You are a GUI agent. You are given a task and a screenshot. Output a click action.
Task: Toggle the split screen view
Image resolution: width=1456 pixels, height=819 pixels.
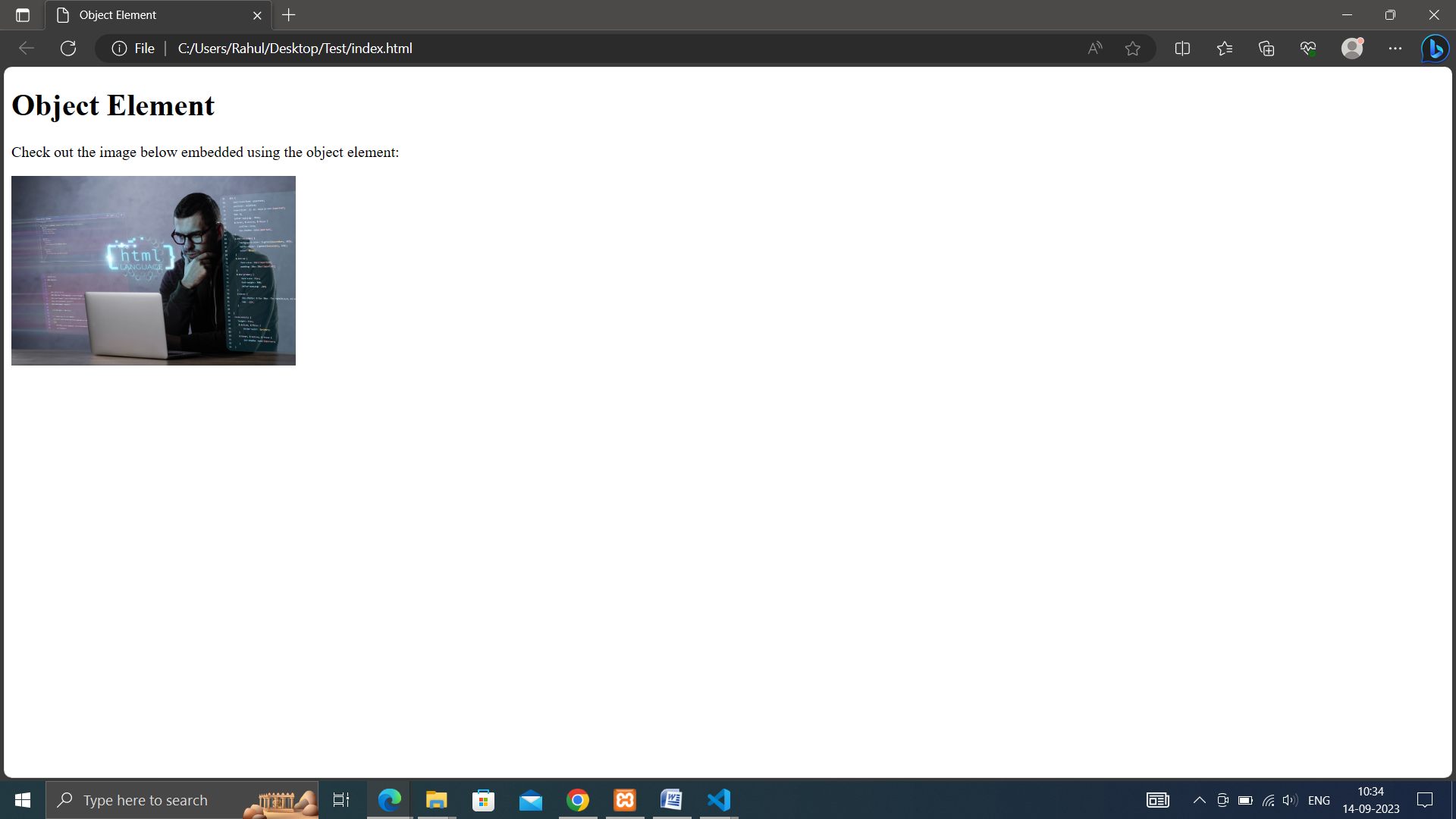tap(1182, 49)
